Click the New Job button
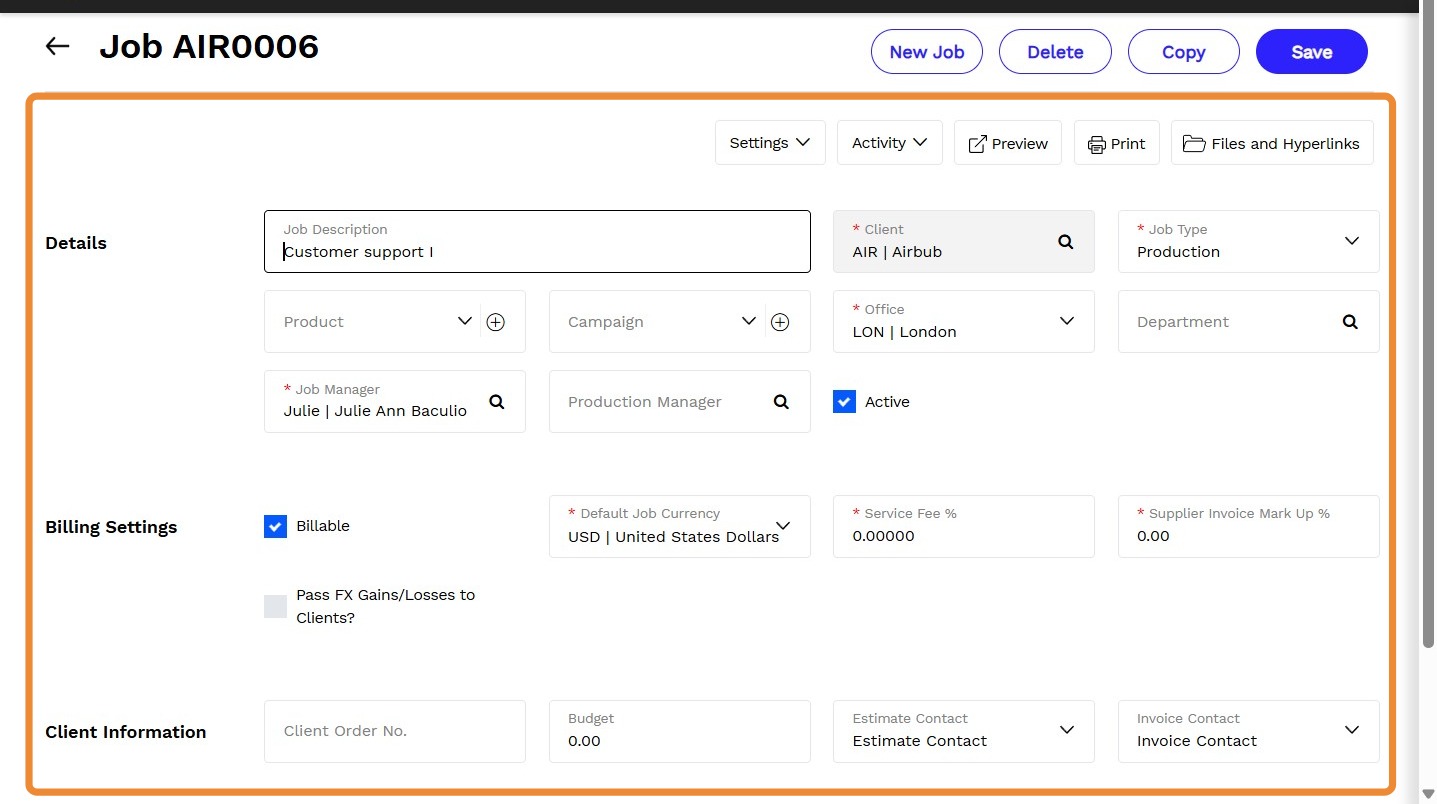Screen dimensions: 1437x804 (x=927, y=52)
